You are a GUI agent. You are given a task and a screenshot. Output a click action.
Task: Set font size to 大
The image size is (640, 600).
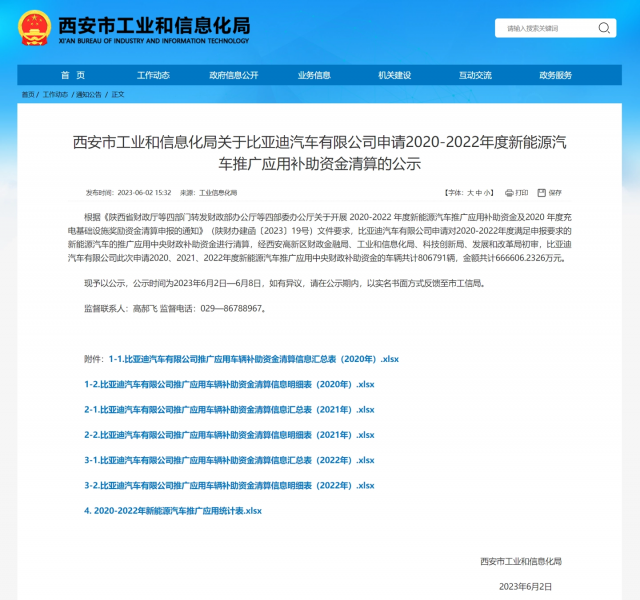tap(470, 193)
